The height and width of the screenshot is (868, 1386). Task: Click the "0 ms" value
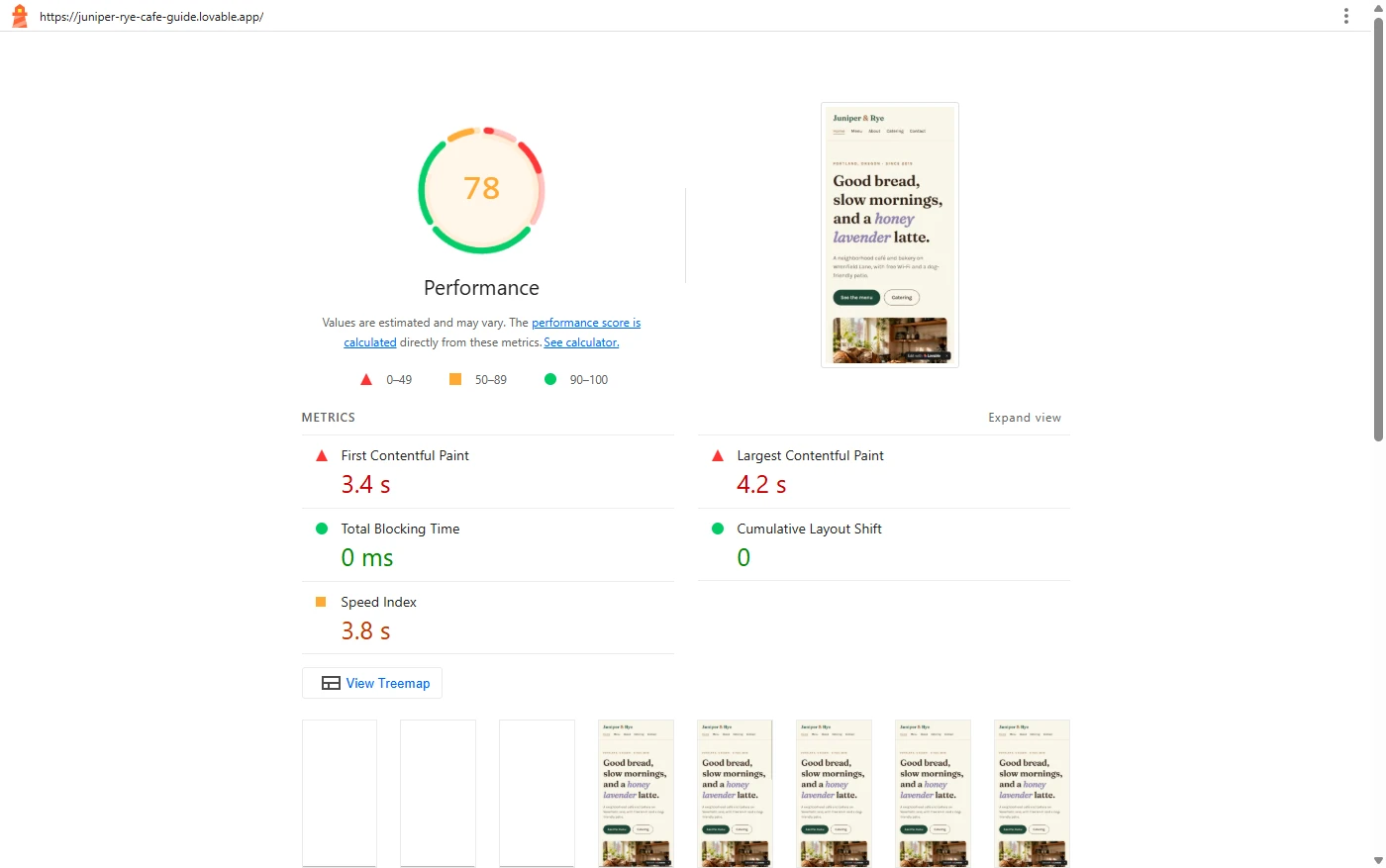point(367,557)
